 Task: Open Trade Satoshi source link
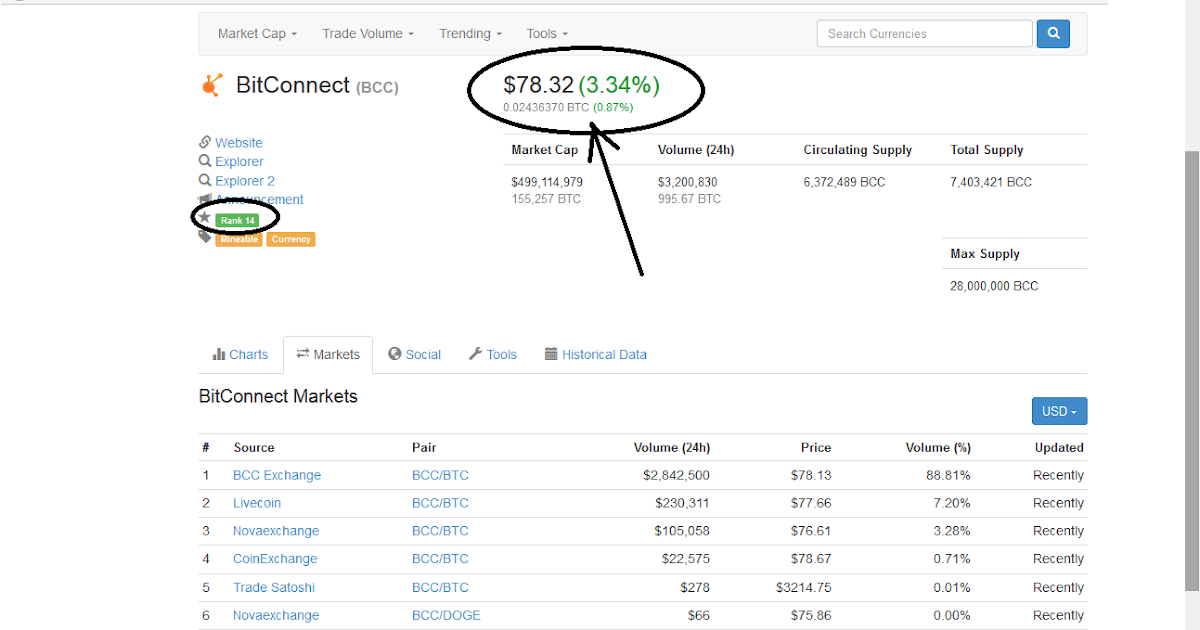click(274, 587)
